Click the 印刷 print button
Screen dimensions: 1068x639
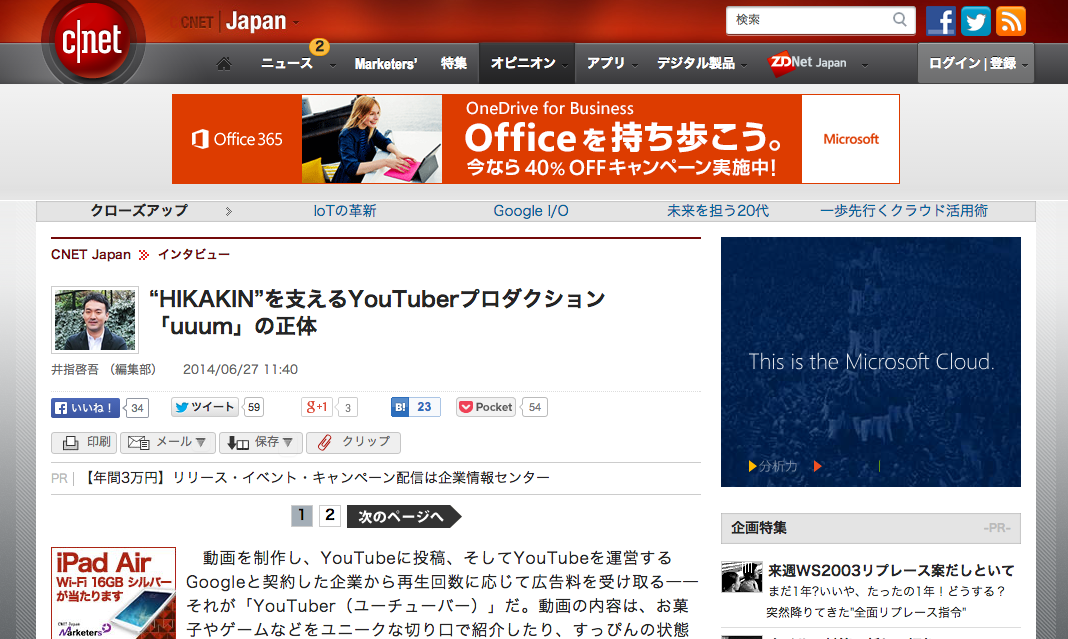tap(84, 442)
